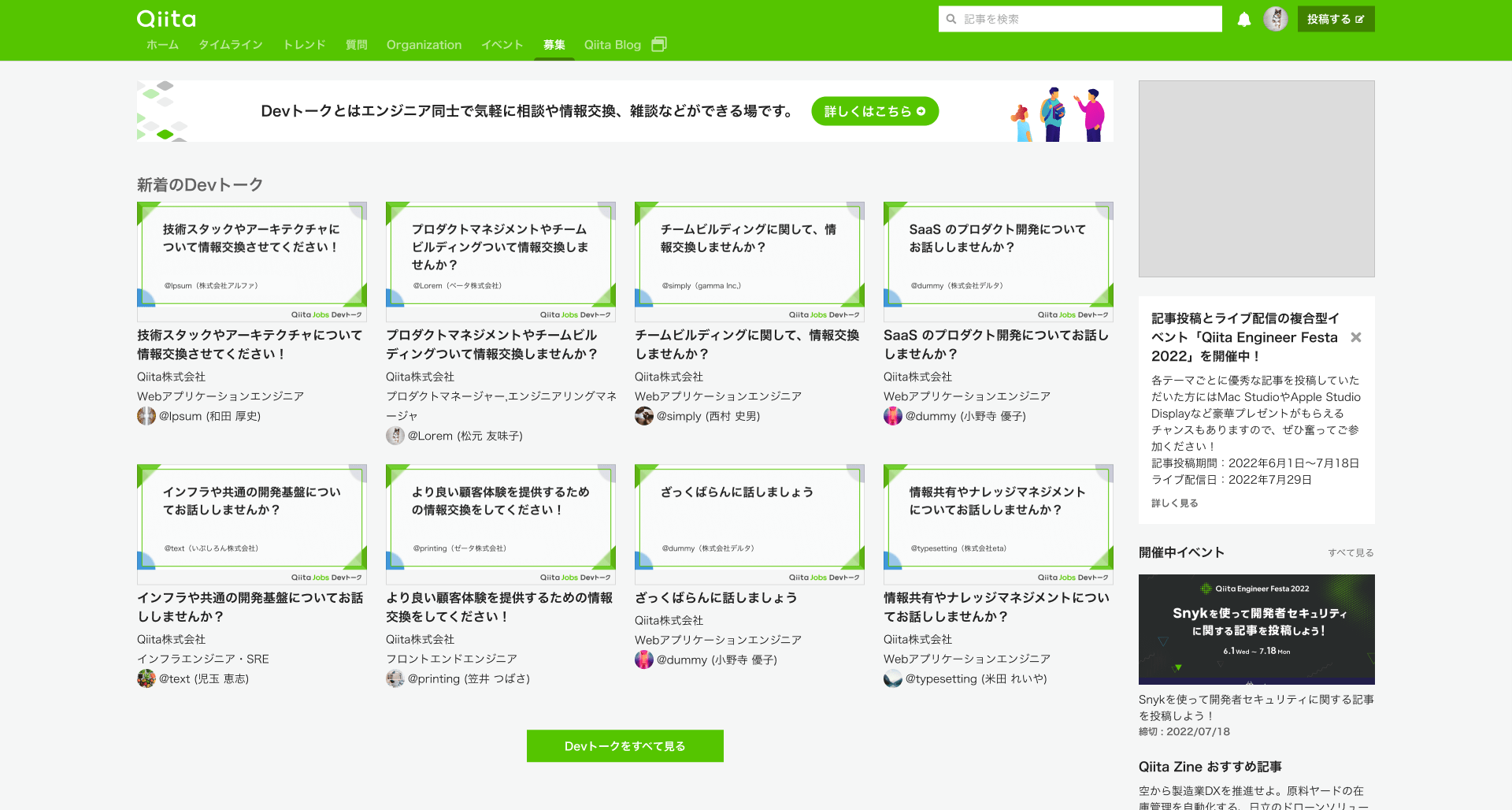Image resolution: width=1512 pixels, height=810 pixels.
Task: Go to the Organization menu item
Action: click(x=424, y=45)
